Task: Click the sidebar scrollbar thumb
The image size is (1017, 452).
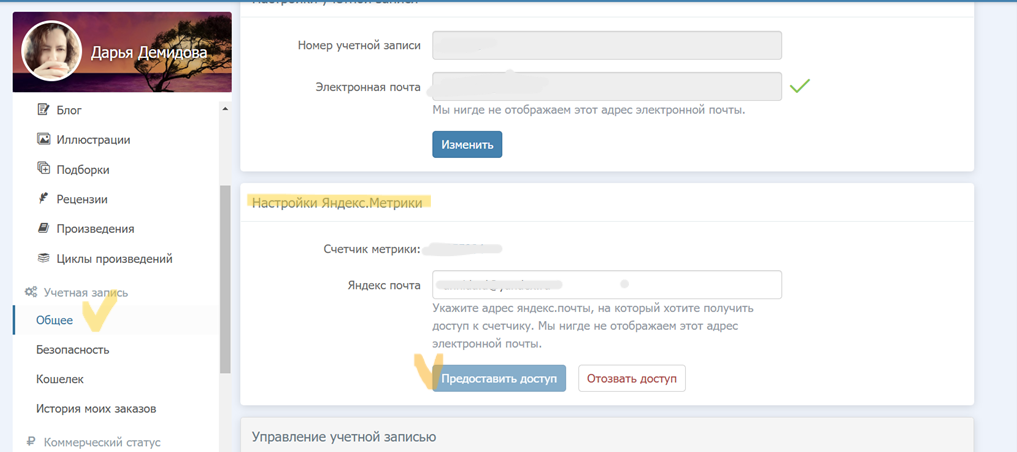Action: click(226, 279)
